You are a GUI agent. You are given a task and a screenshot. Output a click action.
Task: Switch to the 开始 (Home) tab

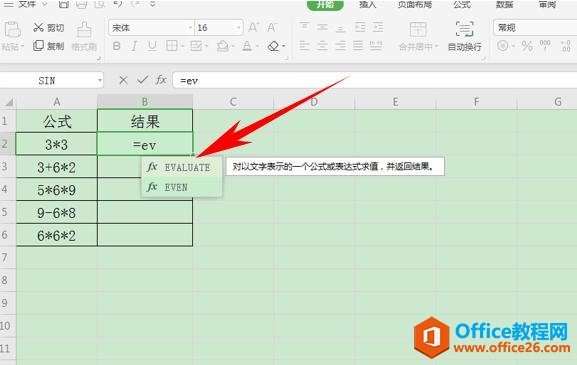tap(325, 5)
